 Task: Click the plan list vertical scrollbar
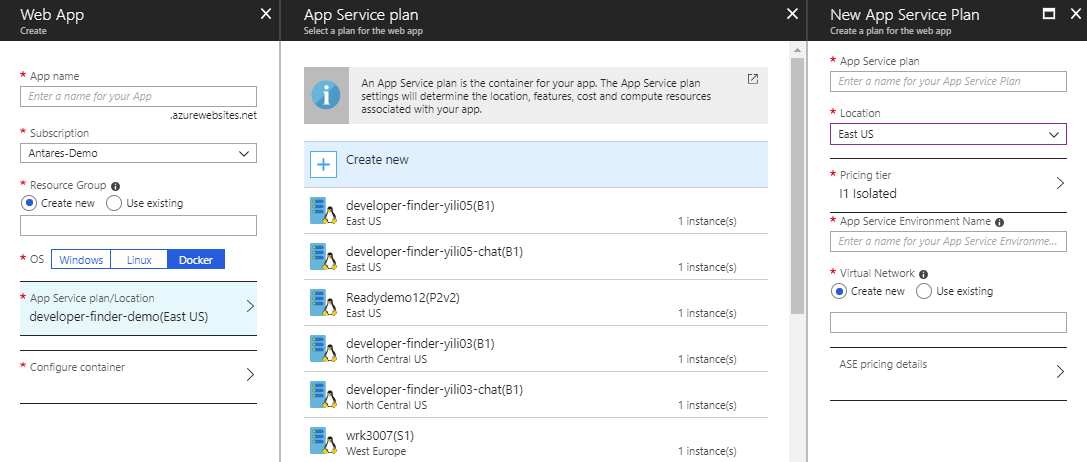(x=797, y=180)
